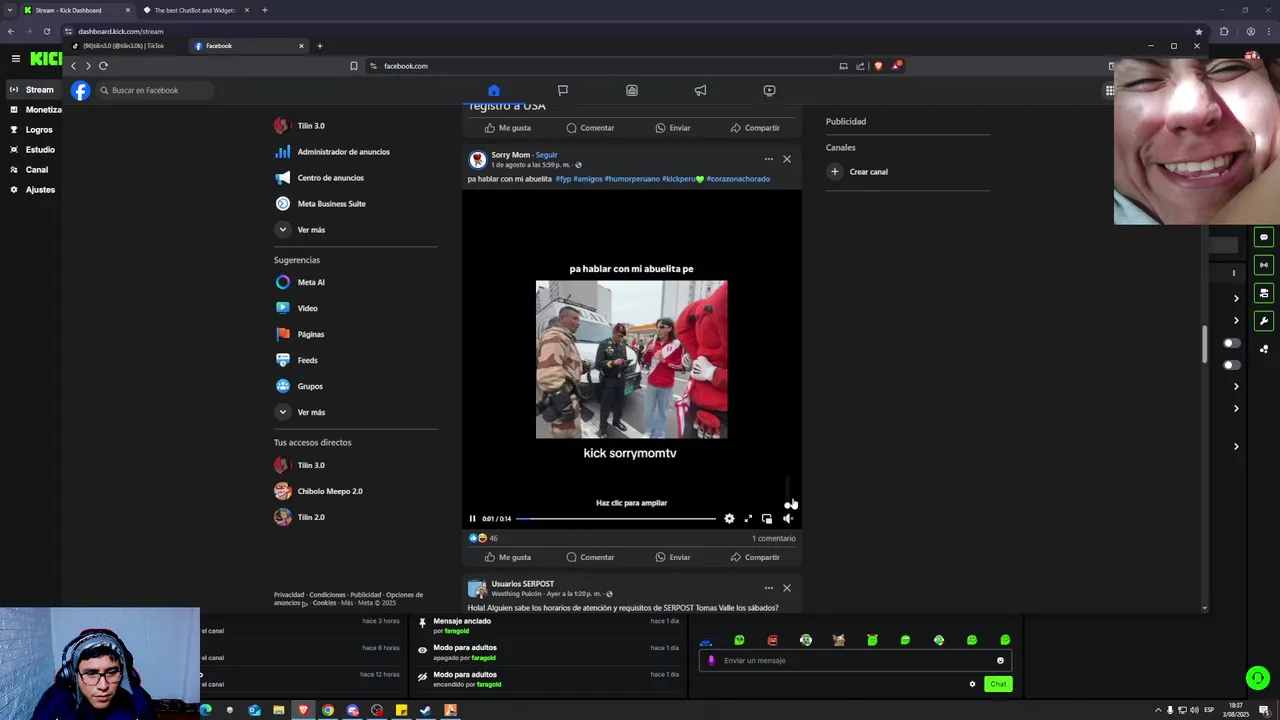
Task: Expand the video to fullscreen
Action: coord(748,518)
